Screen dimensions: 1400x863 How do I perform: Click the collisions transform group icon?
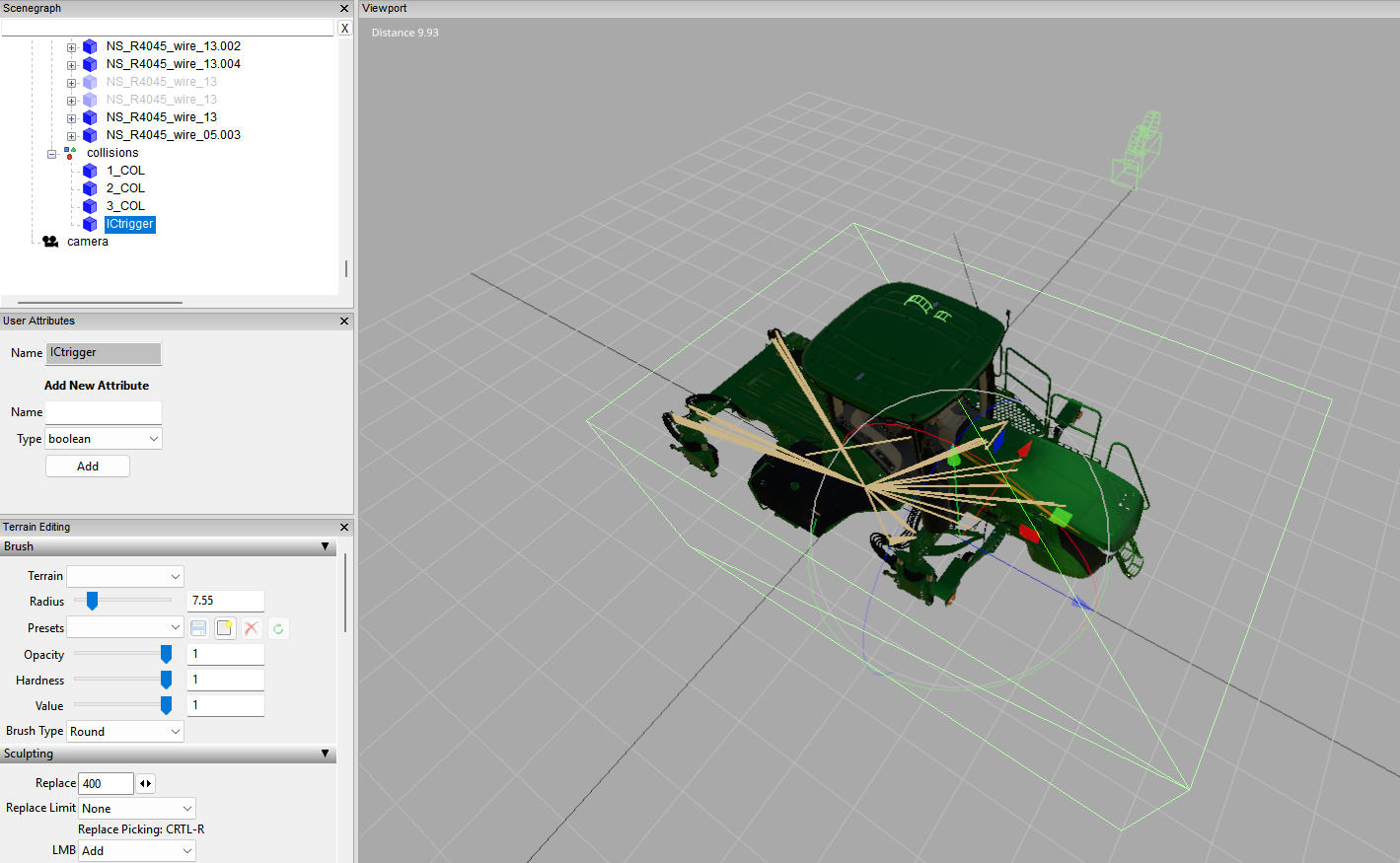[x=70, y=153]
